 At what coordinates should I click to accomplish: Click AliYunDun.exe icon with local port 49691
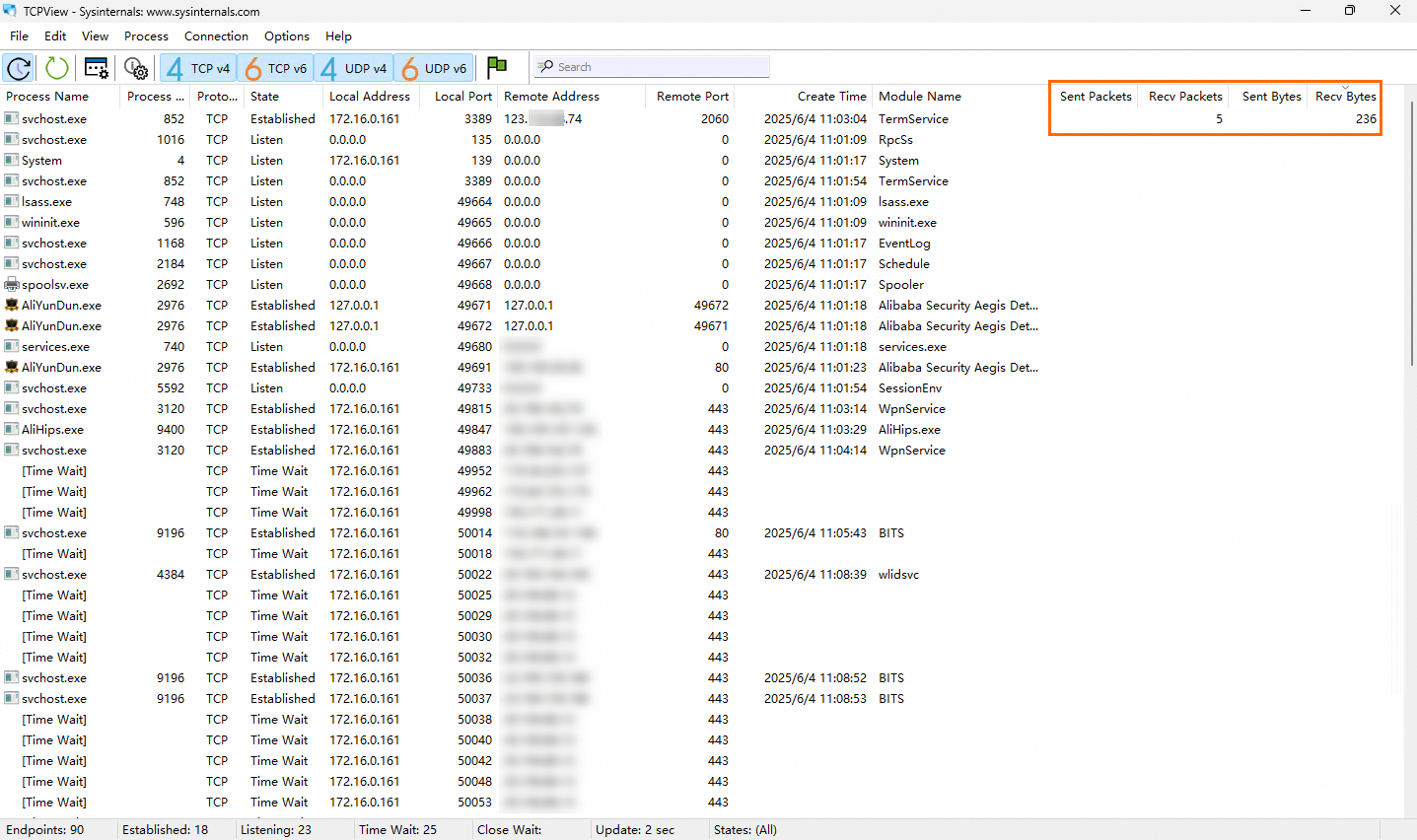(x=12, y=368)
